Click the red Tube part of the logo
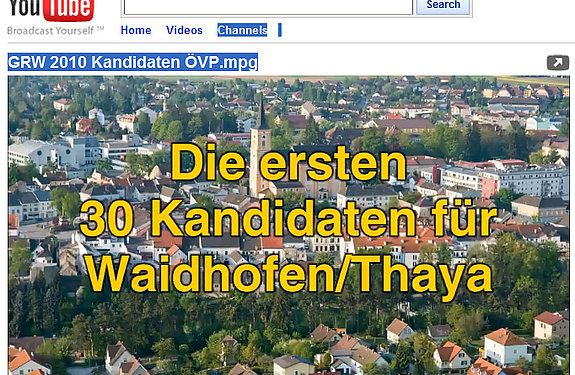 [69, 10]
